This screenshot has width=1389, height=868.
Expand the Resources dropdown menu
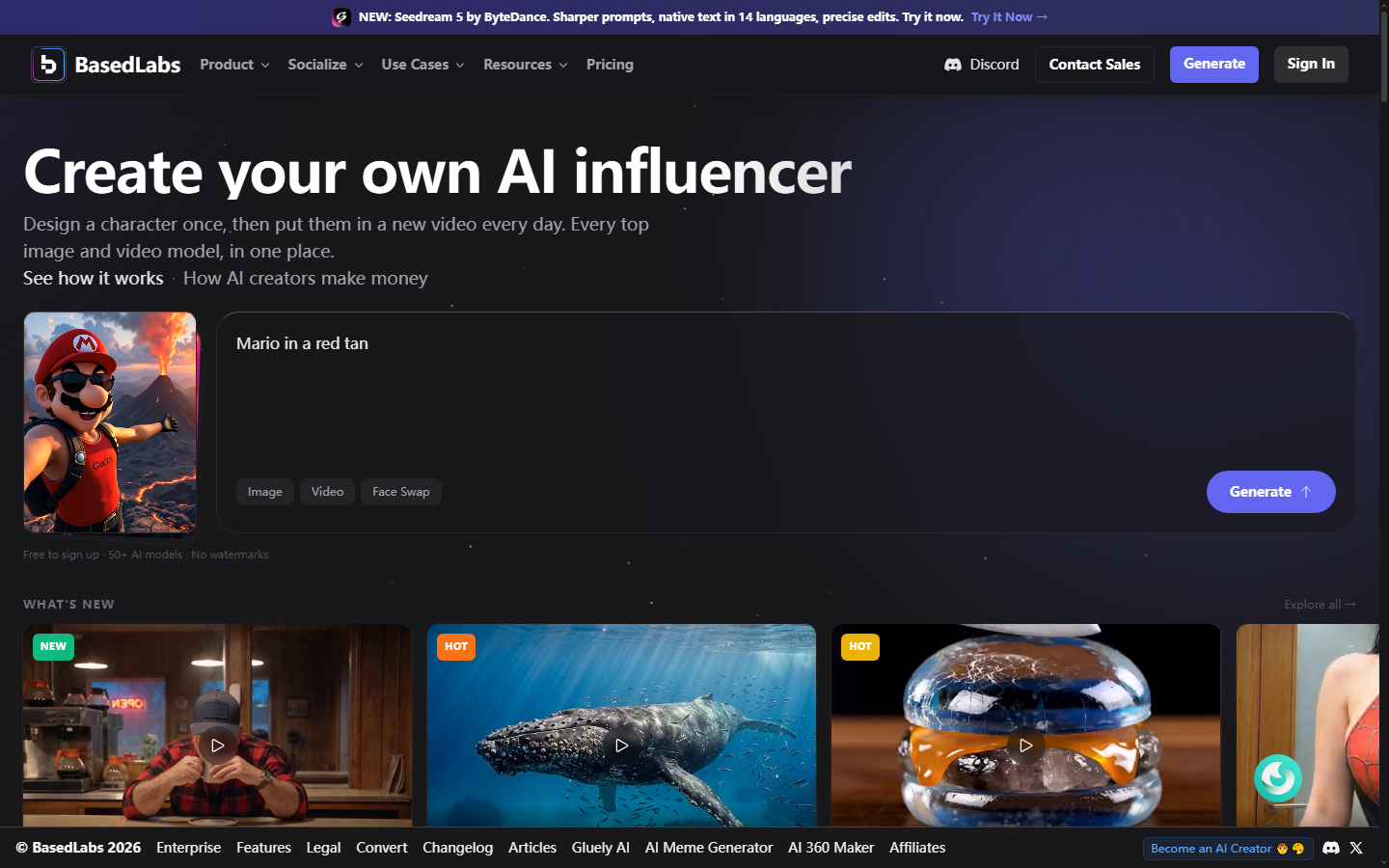(525, 65)
